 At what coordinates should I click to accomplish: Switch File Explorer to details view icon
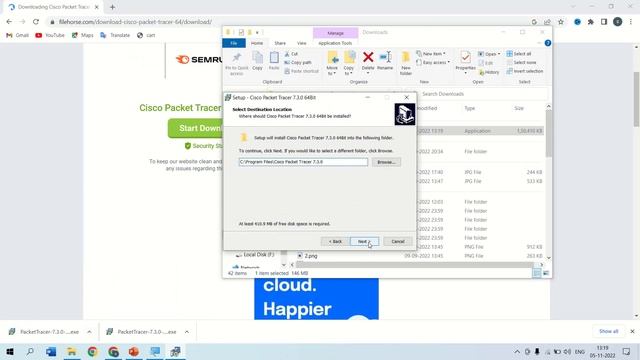pos(537,273)
